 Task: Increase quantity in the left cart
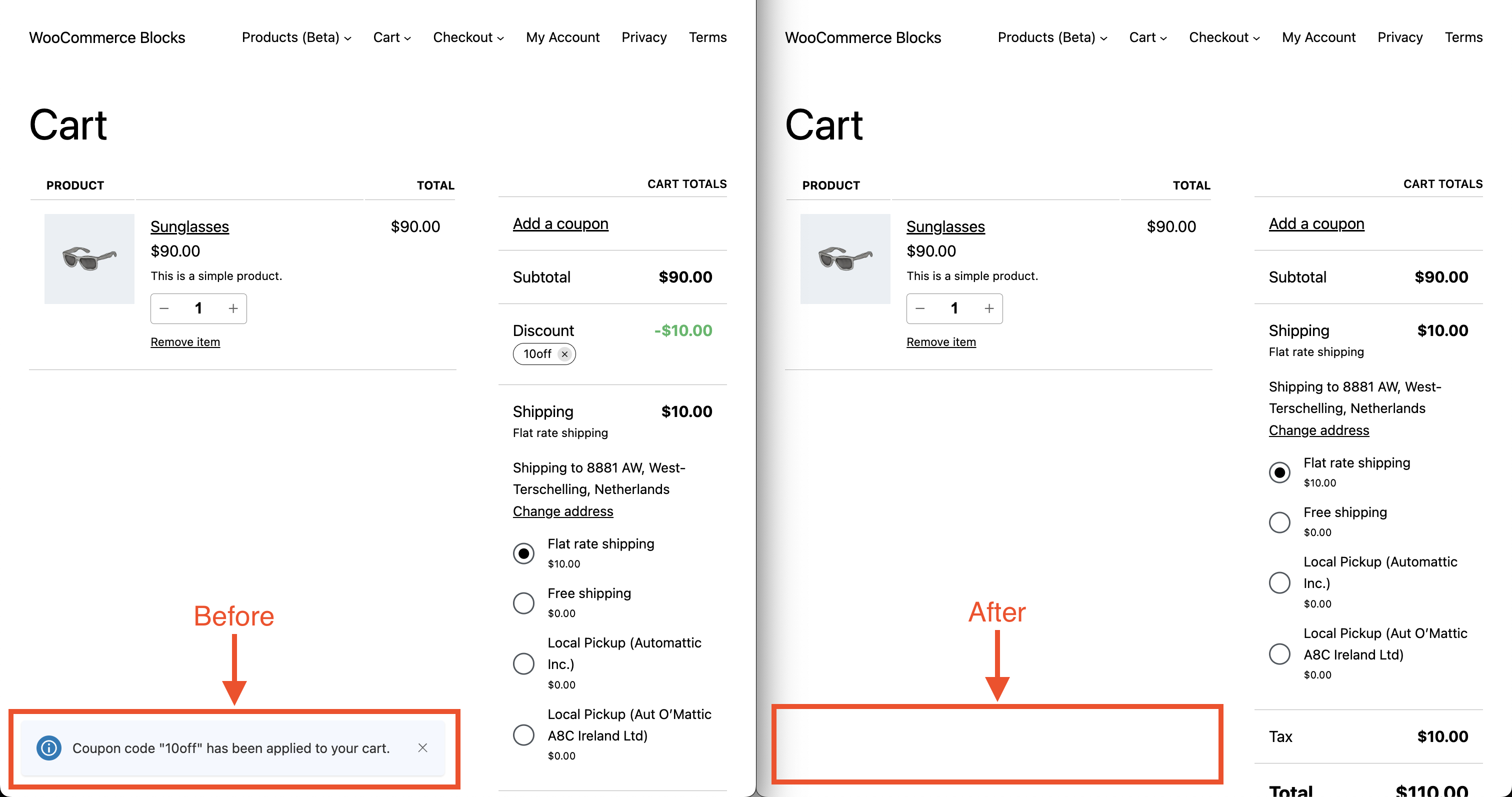point(233,308)
